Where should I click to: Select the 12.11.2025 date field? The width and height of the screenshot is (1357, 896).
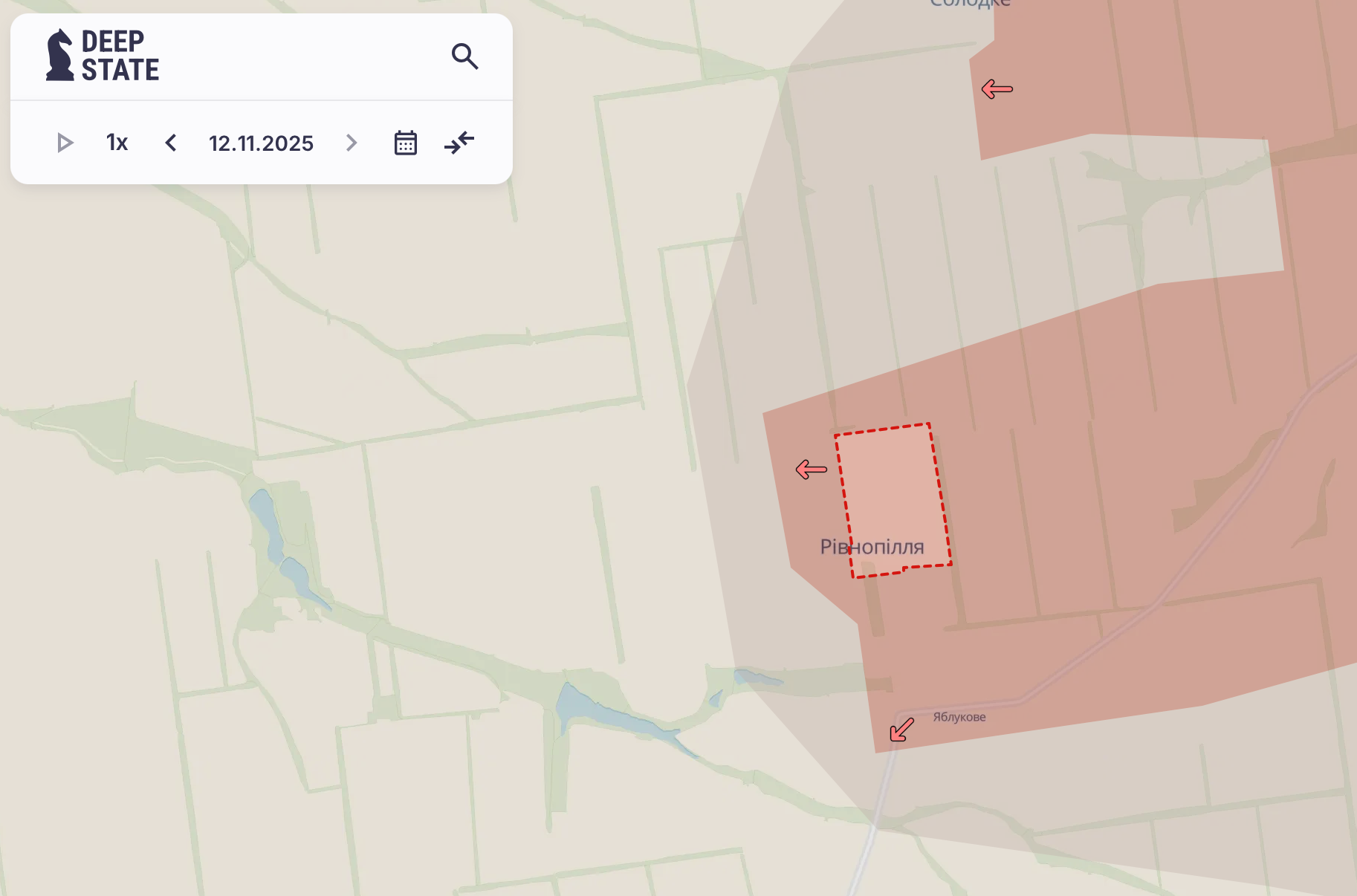[x=261, y=143]
